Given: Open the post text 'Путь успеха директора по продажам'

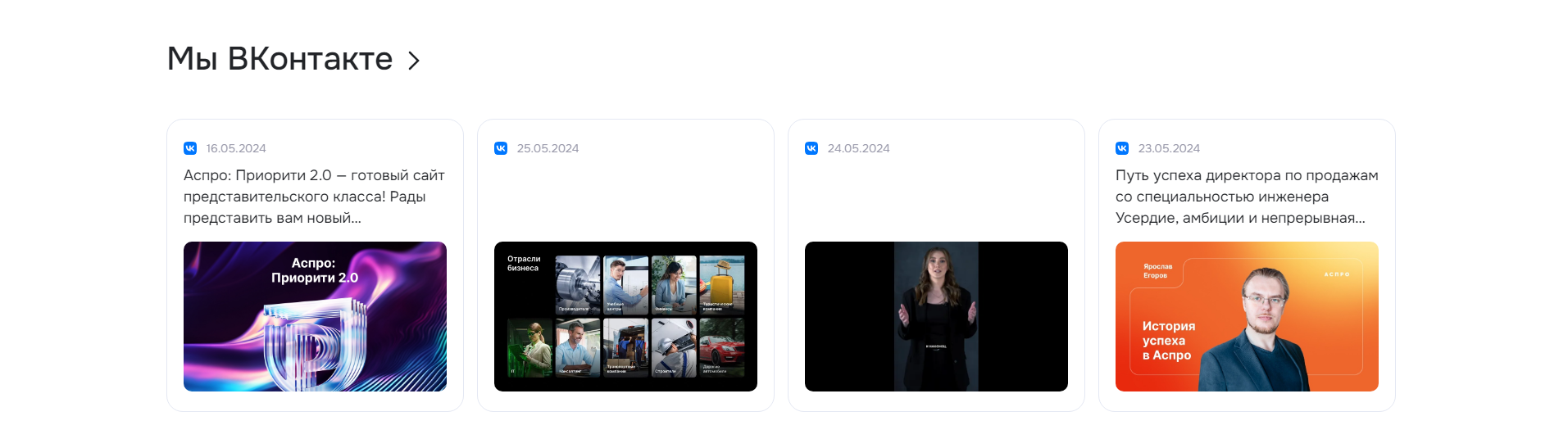Looking at the screenshot, I should click(1247, 197).
